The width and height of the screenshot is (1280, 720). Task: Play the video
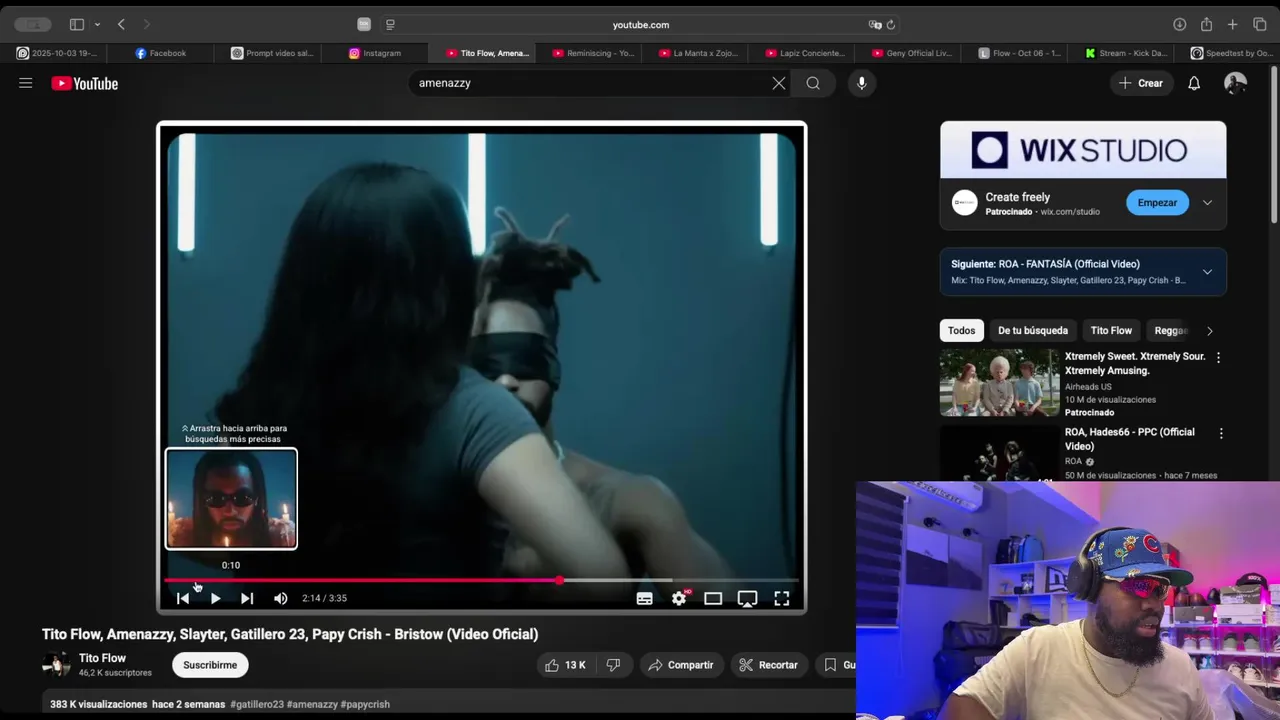215,598
